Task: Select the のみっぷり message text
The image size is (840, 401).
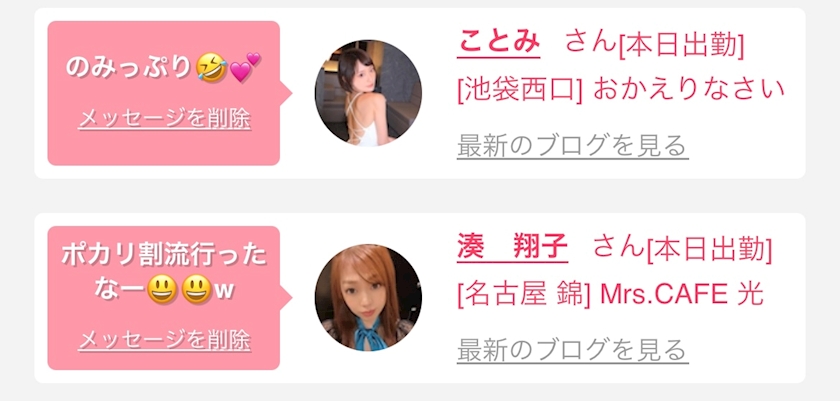Action: pos(129,69)
